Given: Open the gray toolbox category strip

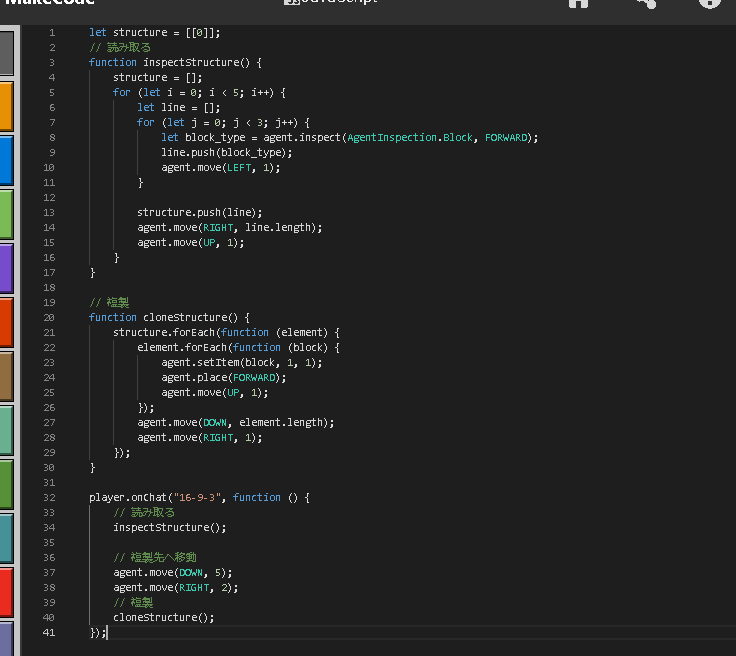Looking at the screenshot, I should 6,53.
